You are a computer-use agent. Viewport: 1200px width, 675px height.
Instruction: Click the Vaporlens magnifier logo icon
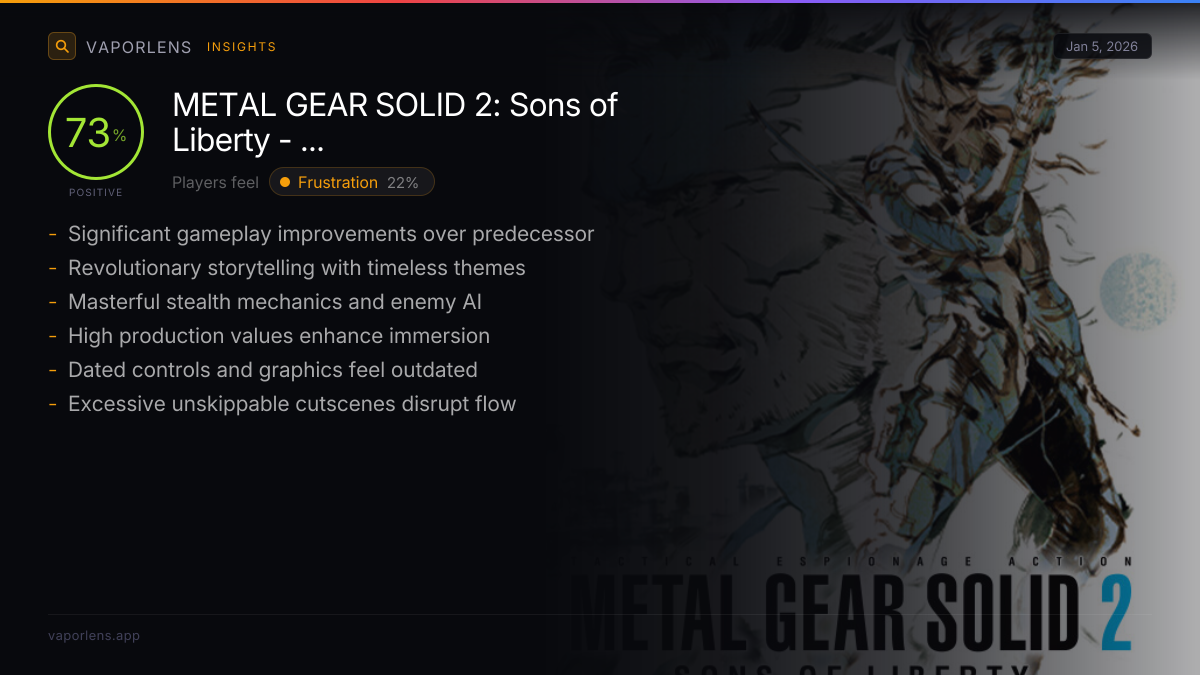pyautogui.click(x=62, y=46)
